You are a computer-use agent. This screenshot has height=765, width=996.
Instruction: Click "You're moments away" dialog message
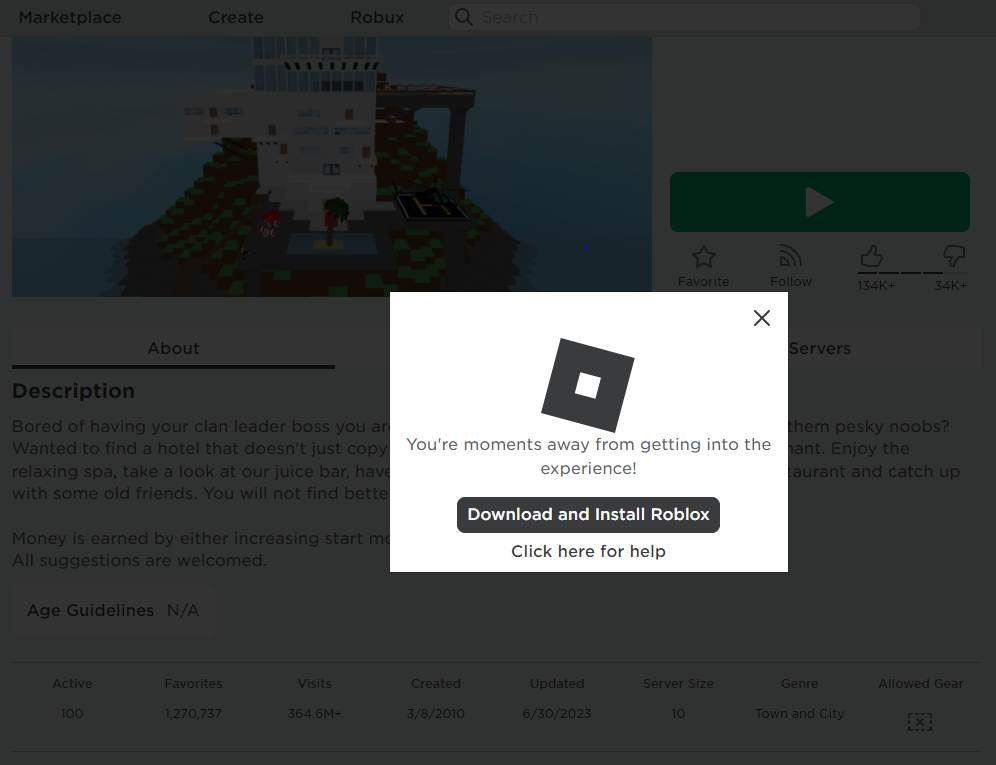(588, 456)
